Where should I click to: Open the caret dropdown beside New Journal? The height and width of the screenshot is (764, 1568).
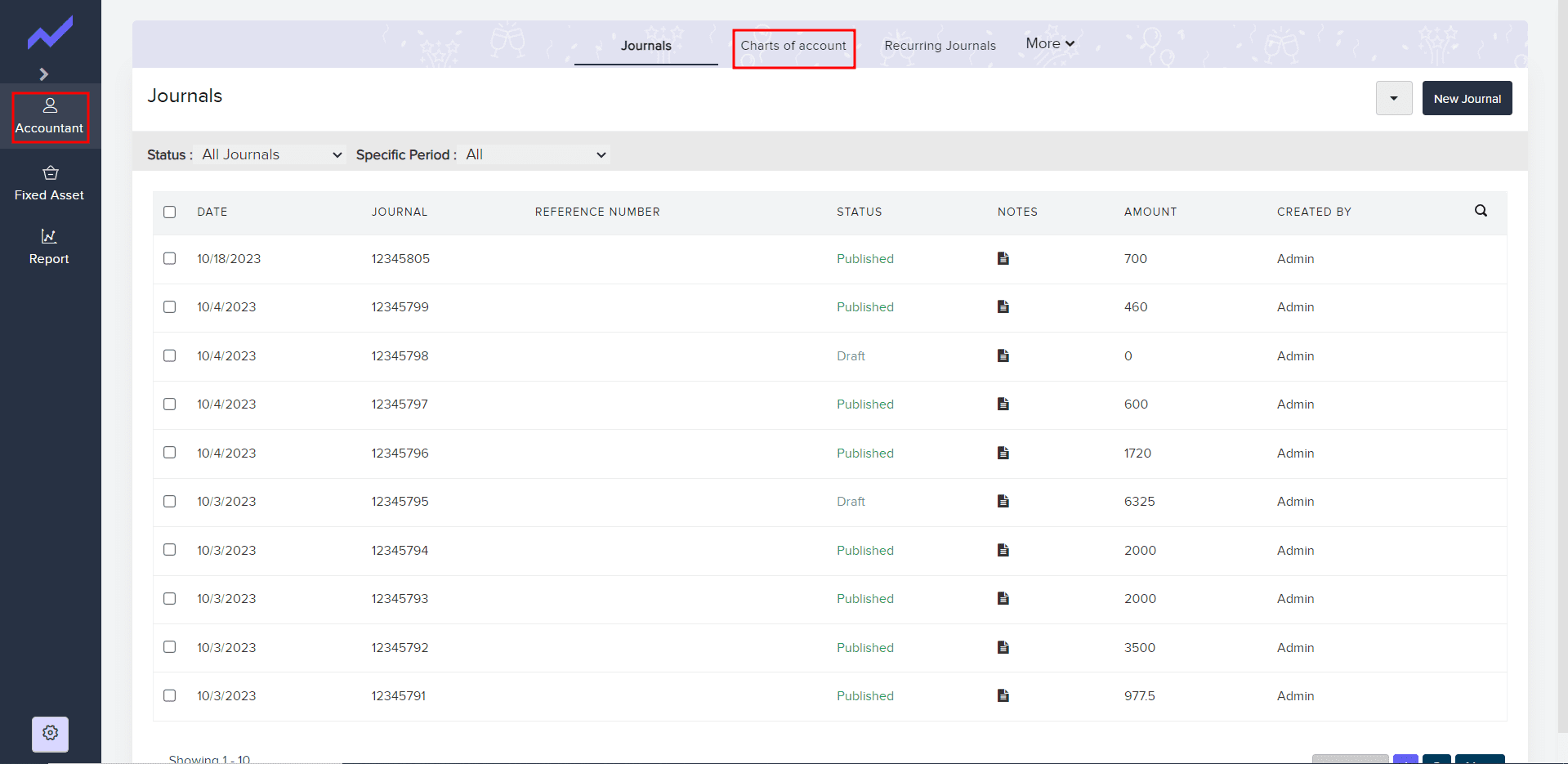pyautogui.click(x=1394, y=99)
